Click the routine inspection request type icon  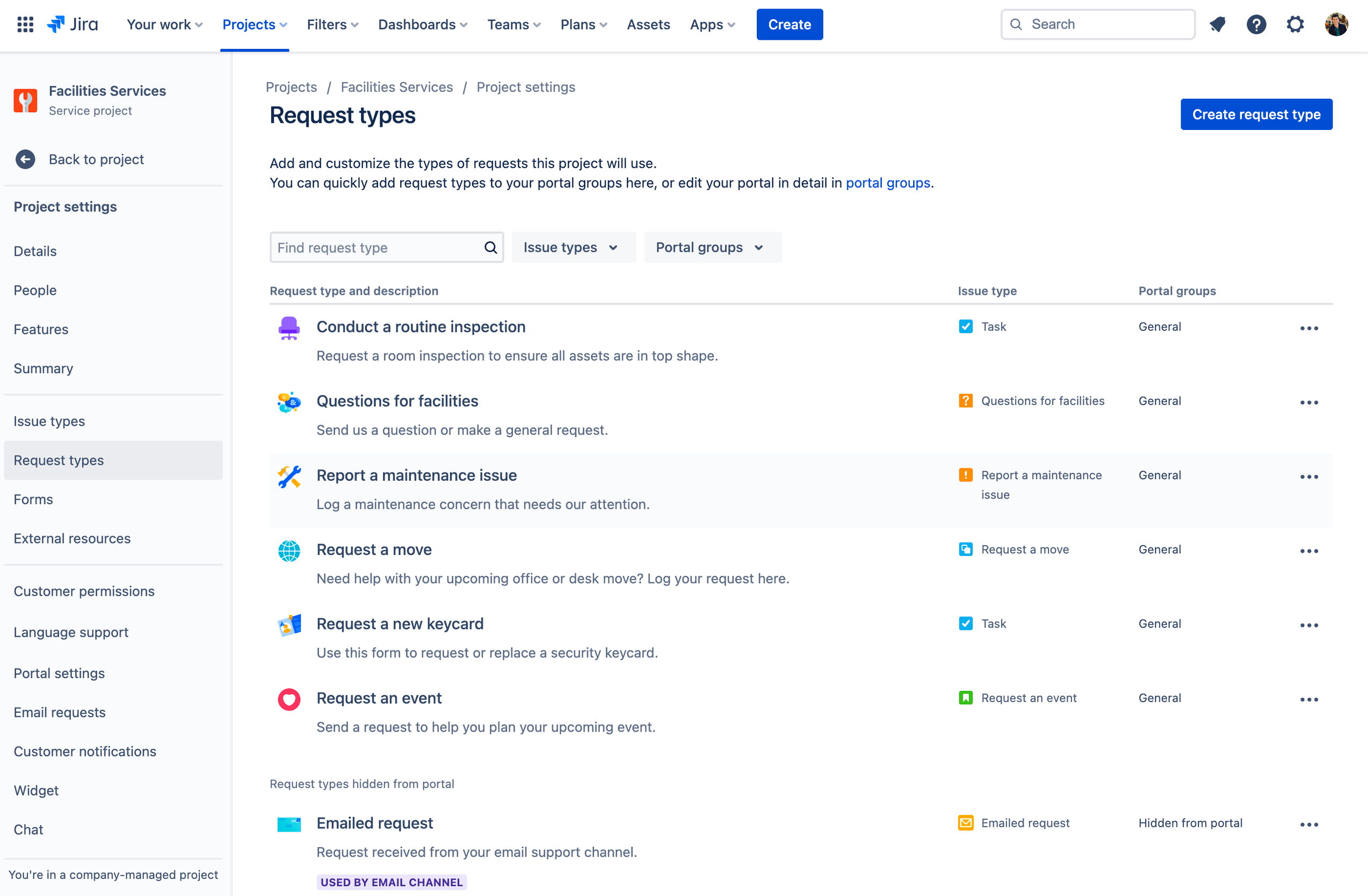pyautogui.click(x=289, y=327)
